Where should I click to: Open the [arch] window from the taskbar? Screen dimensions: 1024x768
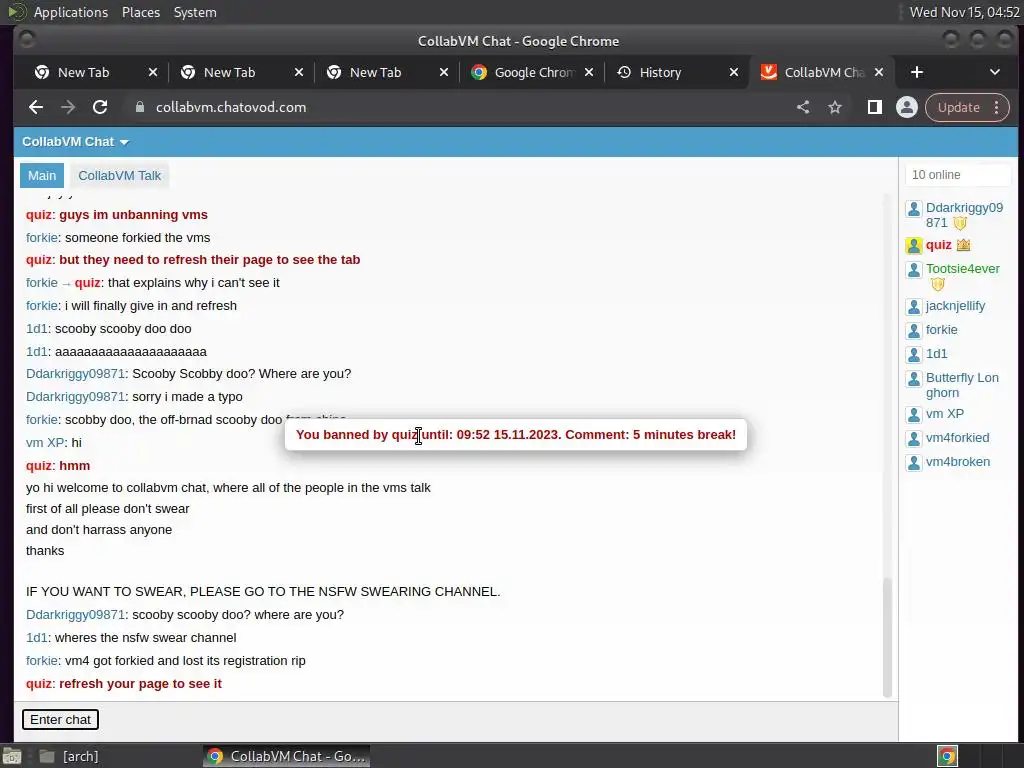coord(69,756)
